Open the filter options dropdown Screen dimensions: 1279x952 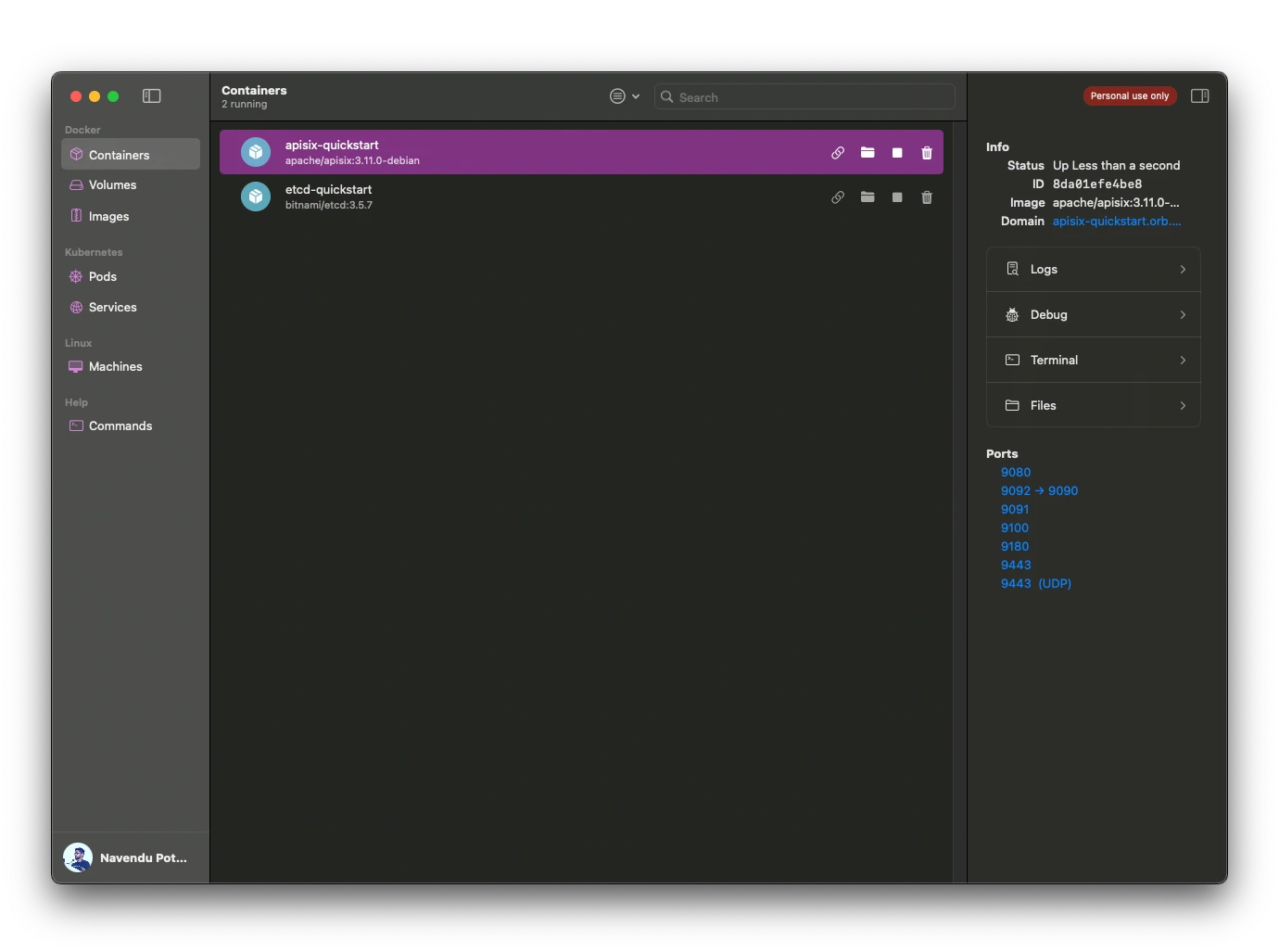pyautogui.click(x=625, y=96)
